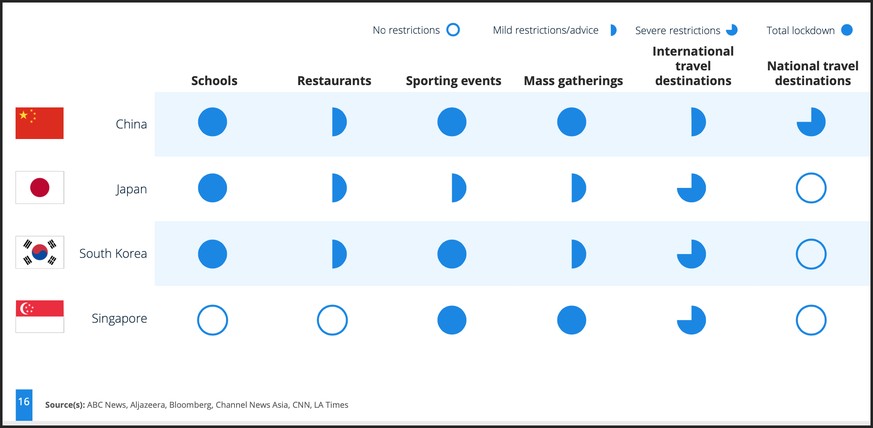This screenshot has width=873, height=428.
Task: Click the Mass gatherings column header
Action: click(573, 81)
